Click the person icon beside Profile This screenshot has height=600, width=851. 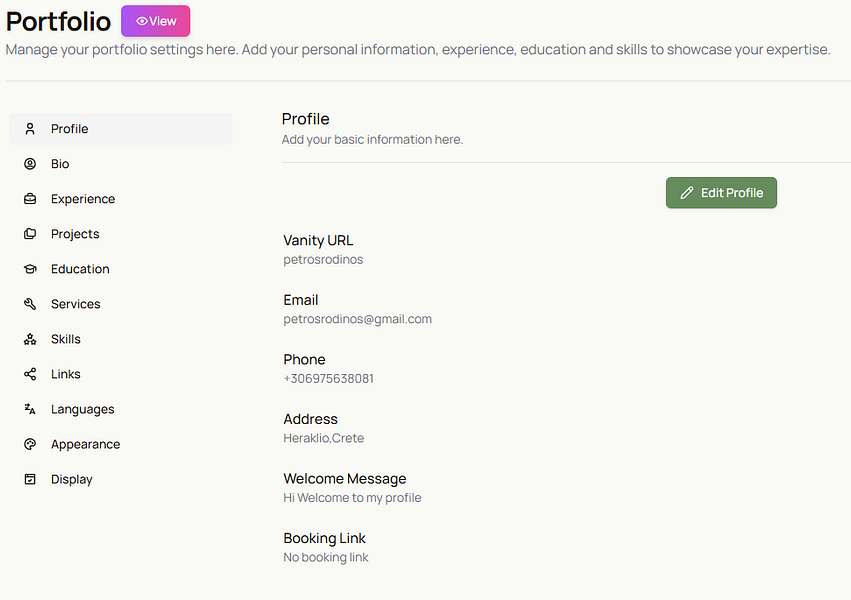tap(30, 129)
